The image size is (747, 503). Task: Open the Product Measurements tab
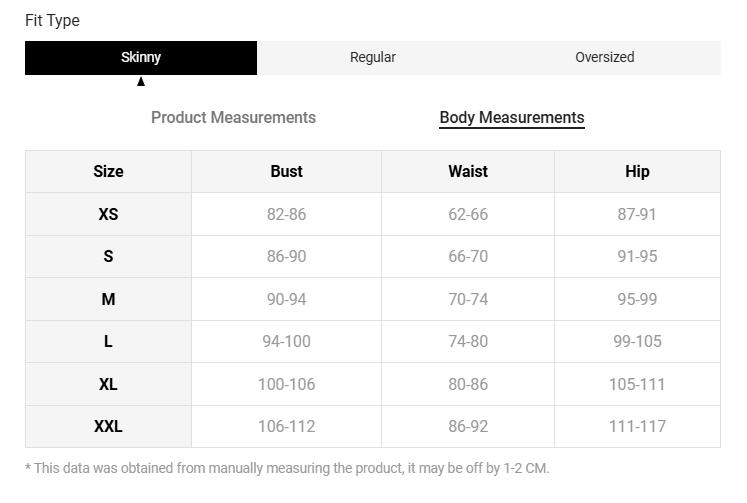(233, 117)
